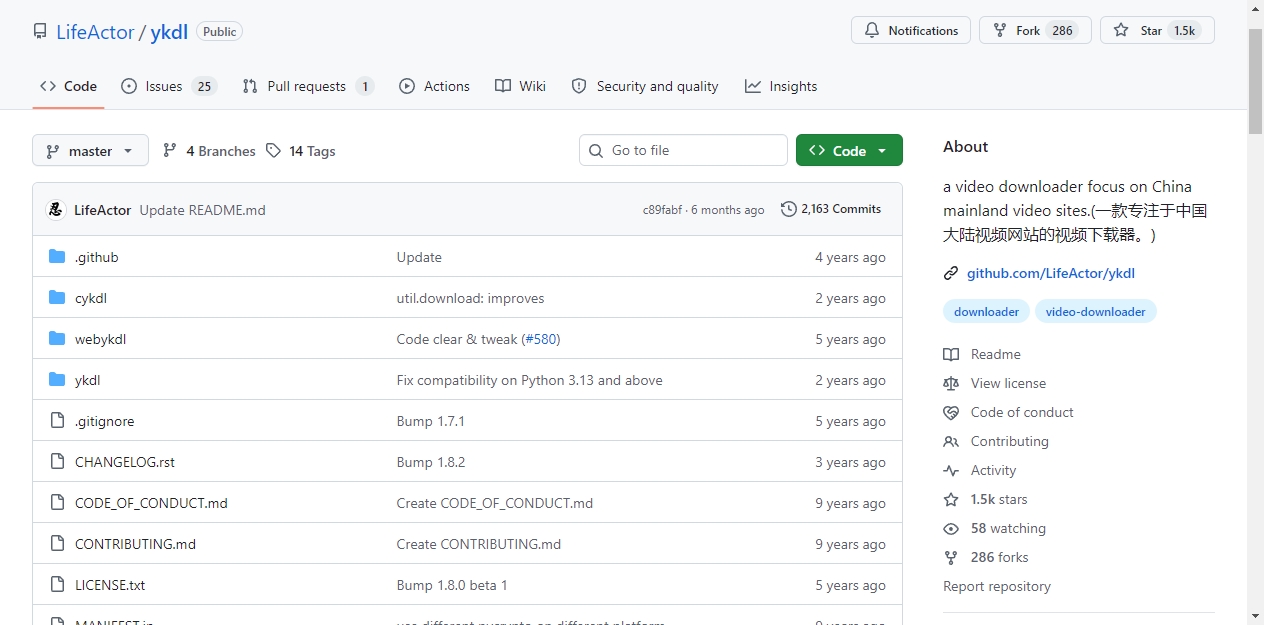
Task: Open github.com/LifeActor/ykdl website link
Action: pyautogui.click(x=1051, y=273)
